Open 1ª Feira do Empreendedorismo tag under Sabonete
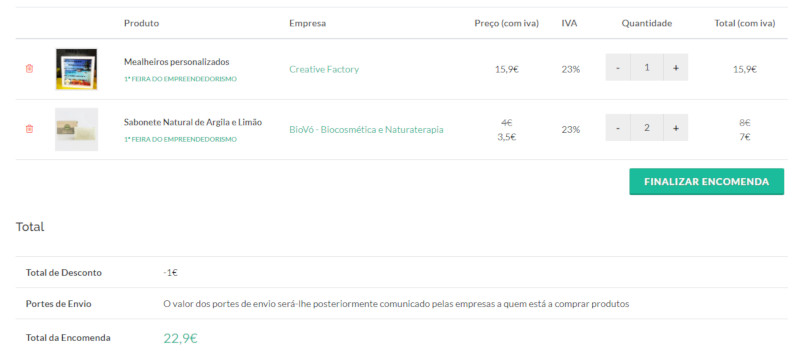Screen dimensions: 800x364 pyautogui.click(x=180, y=139)
